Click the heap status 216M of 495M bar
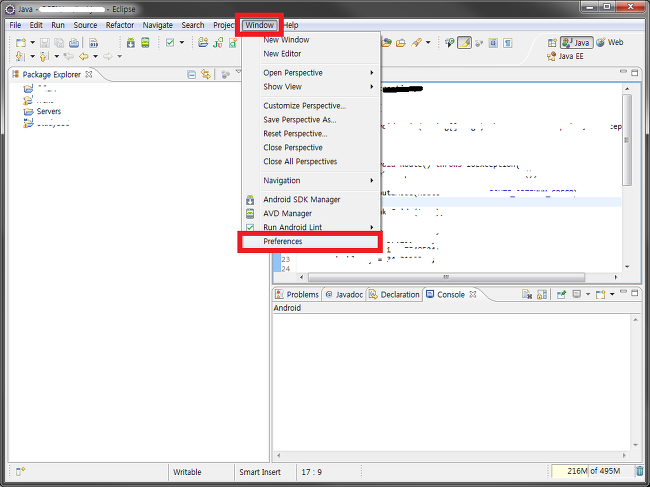The image size is (650, 487). [x=592, y=471]
